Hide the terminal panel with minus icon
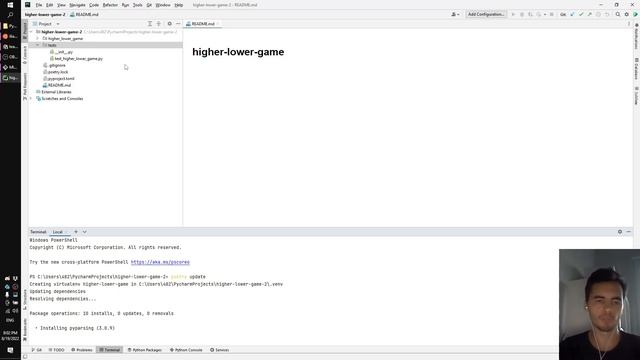The height and width of the screenshot is (360, 640). pos(629,232)
